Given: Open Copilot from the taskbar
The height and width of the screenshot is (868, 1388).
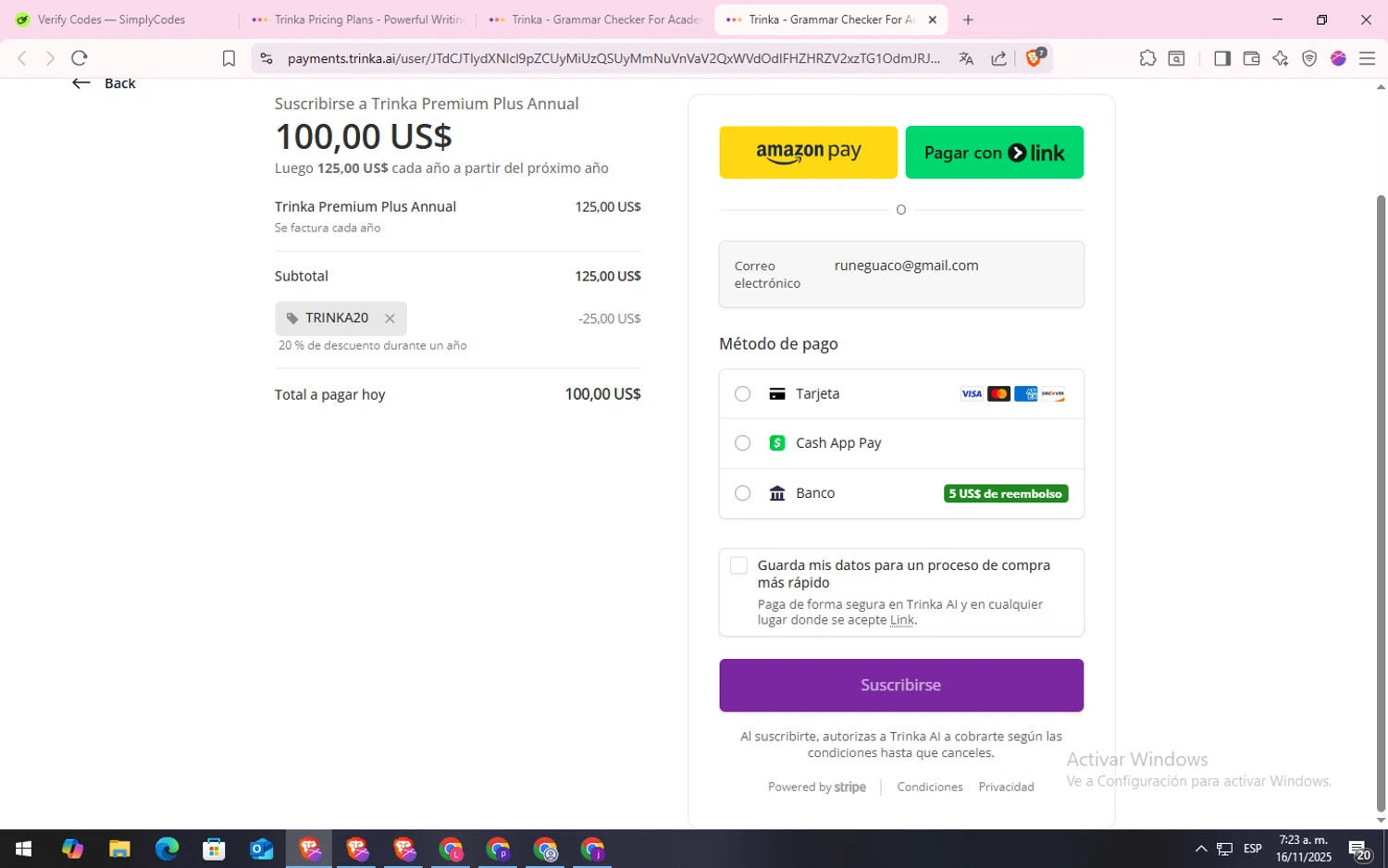Looking at the screenshot, I should [72, 849].
